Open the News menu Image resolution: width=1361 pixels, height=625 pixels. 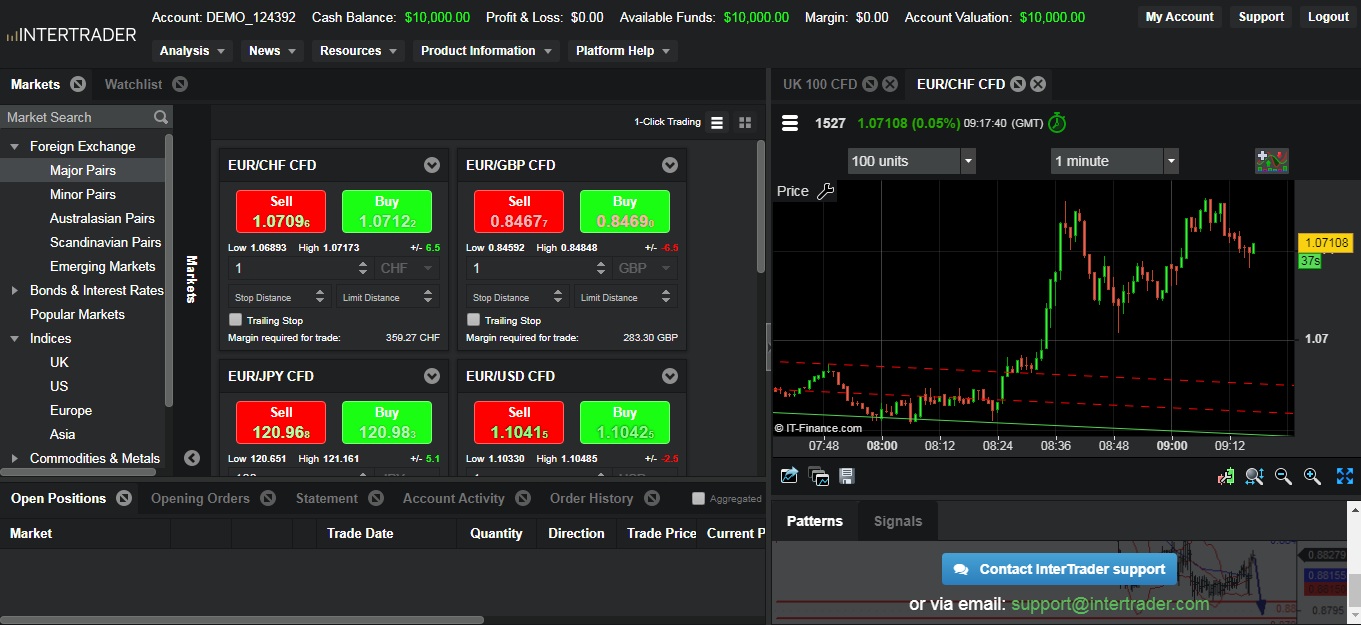point(273,51)
